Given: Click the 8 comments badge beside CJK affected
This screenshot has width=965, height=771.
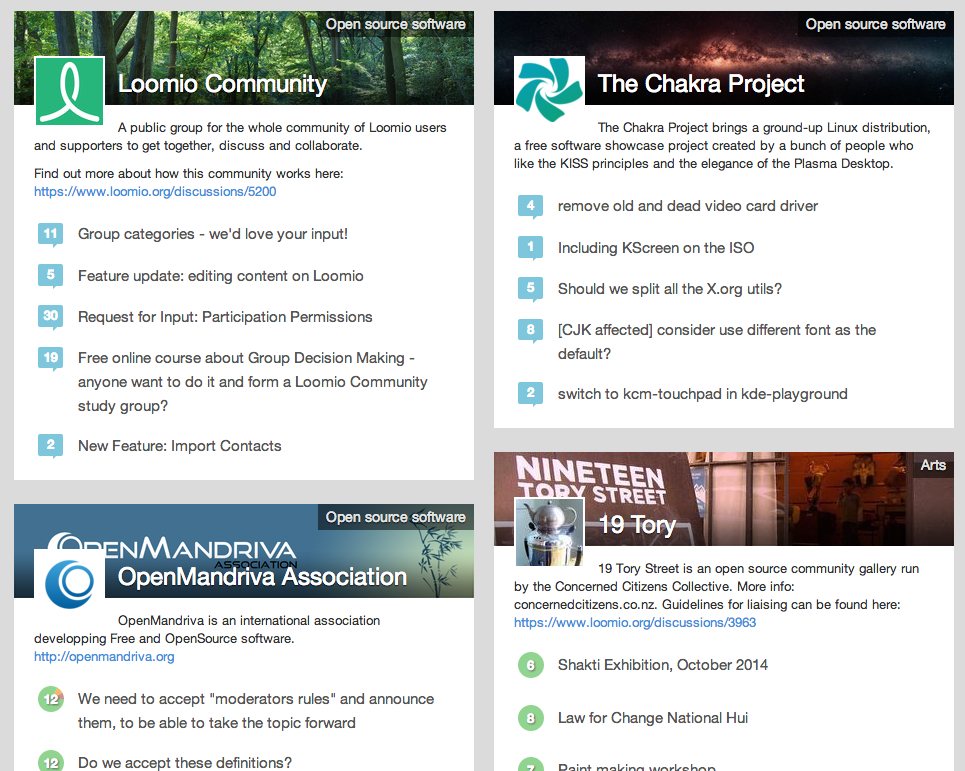Looking at the screenshot, I should pos(531,330).
